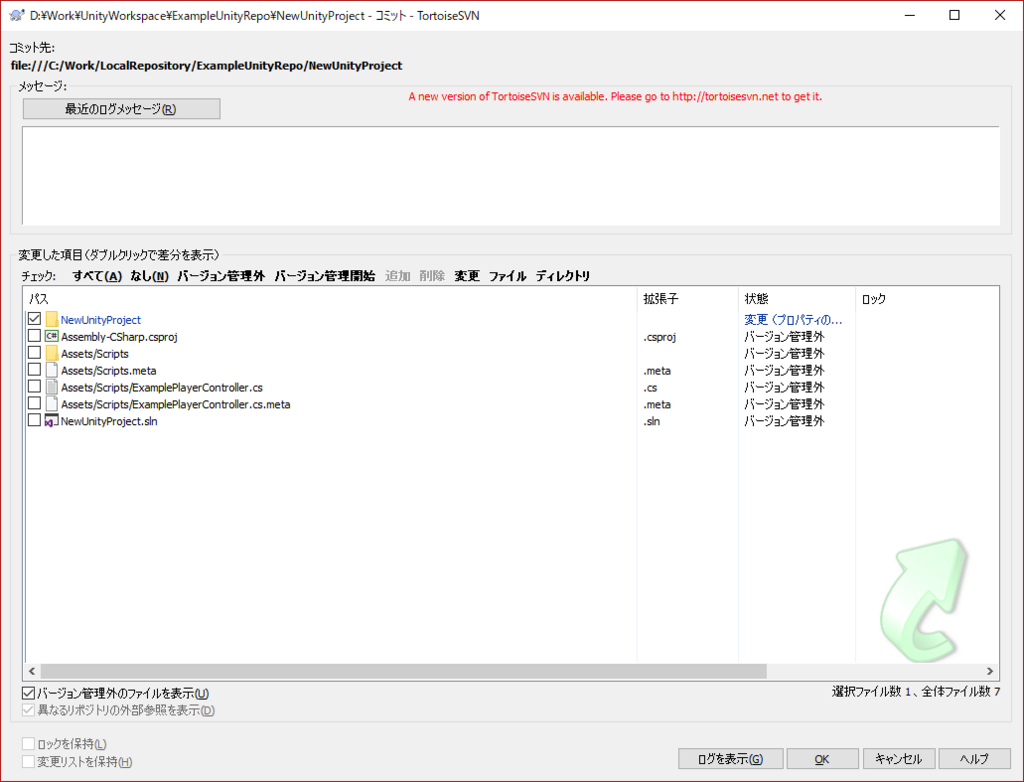This screenshot has height=782, width=1024.
Task: Check the Assembly-CSharp.csproj checkbox
Action: [35, 336]
